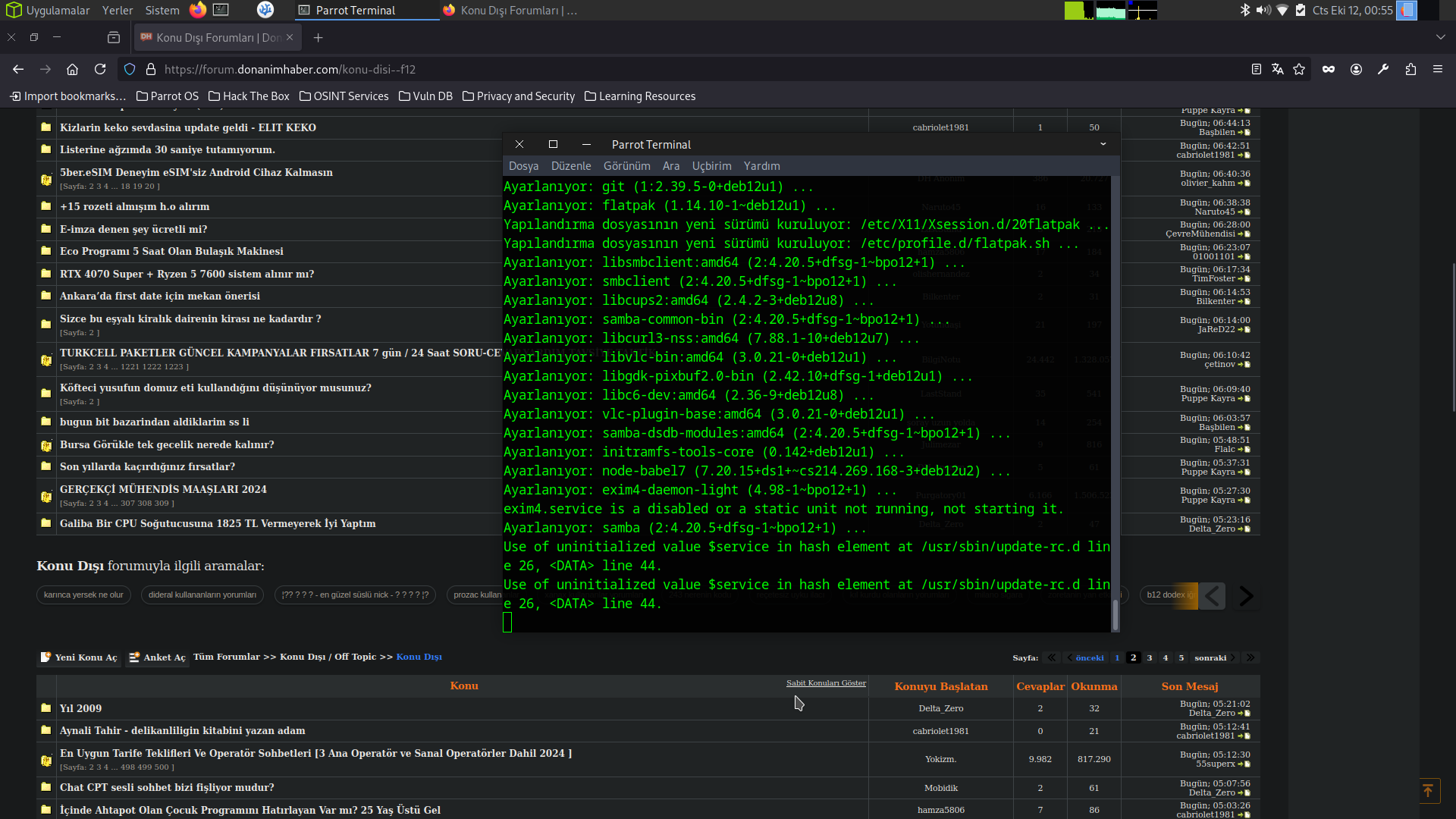1456x819 pixels.
Task: Open the site security padlock
Action: click(151, 69)
